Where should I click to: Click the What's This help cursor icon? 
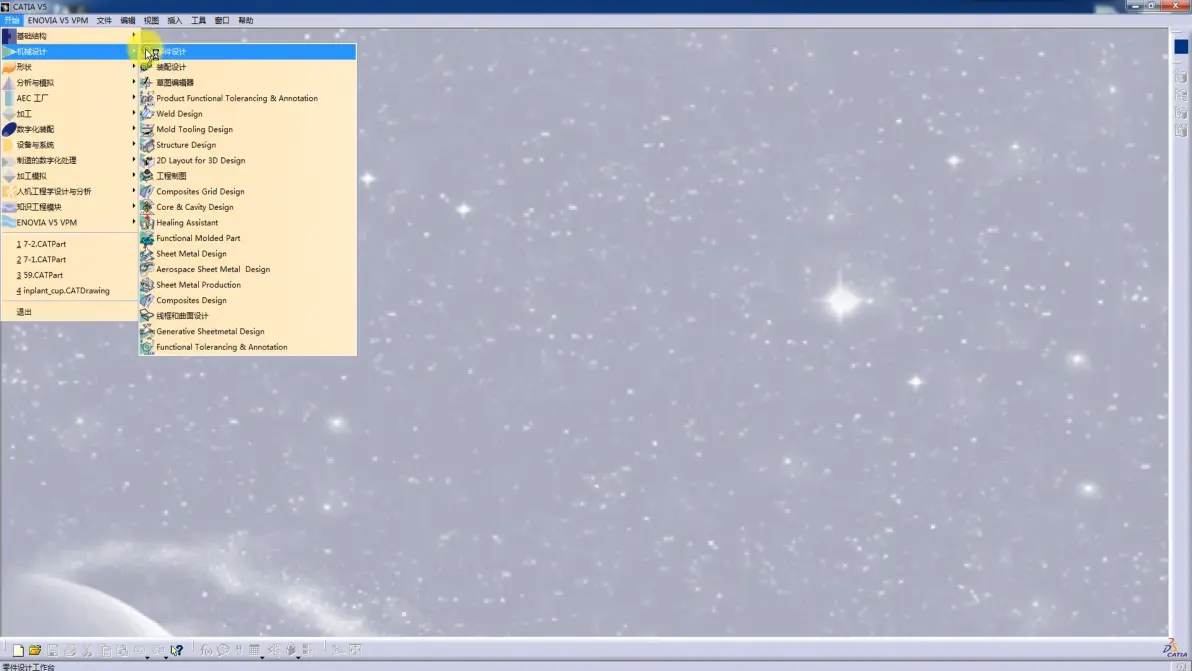176,650
